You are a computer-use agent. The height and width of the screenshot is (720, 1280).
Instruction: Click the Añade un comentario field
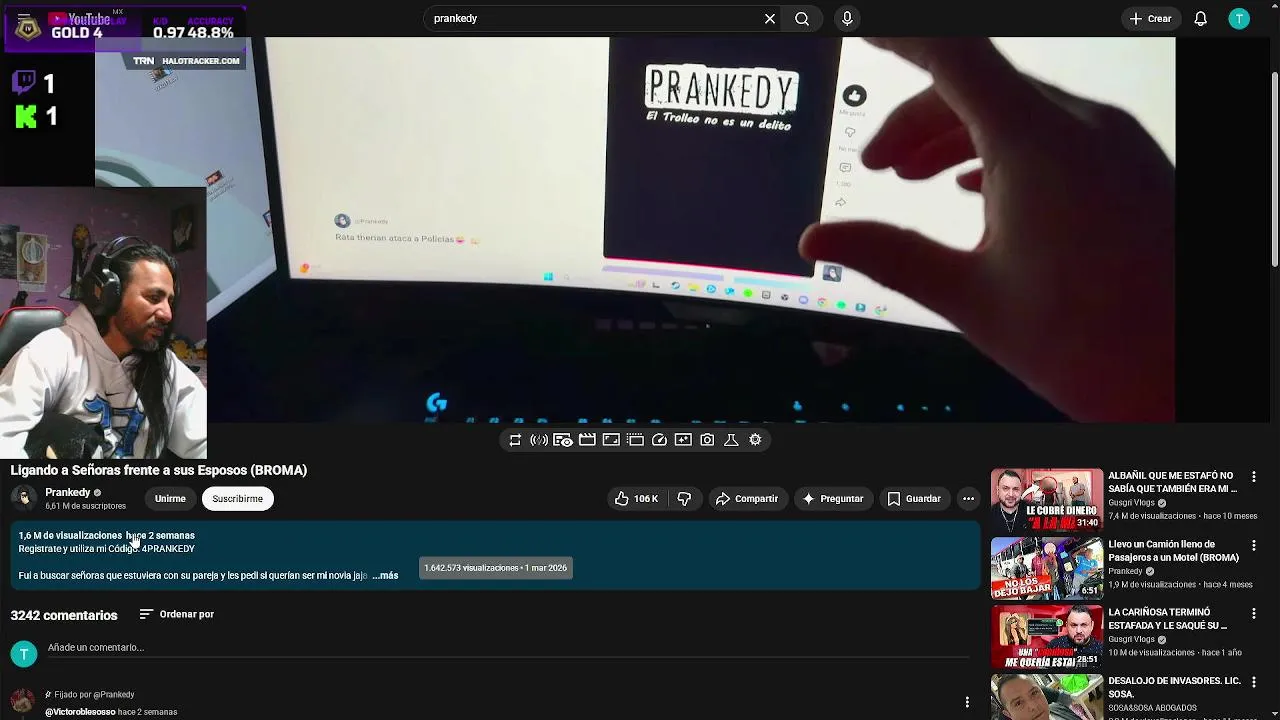(508, 647)
